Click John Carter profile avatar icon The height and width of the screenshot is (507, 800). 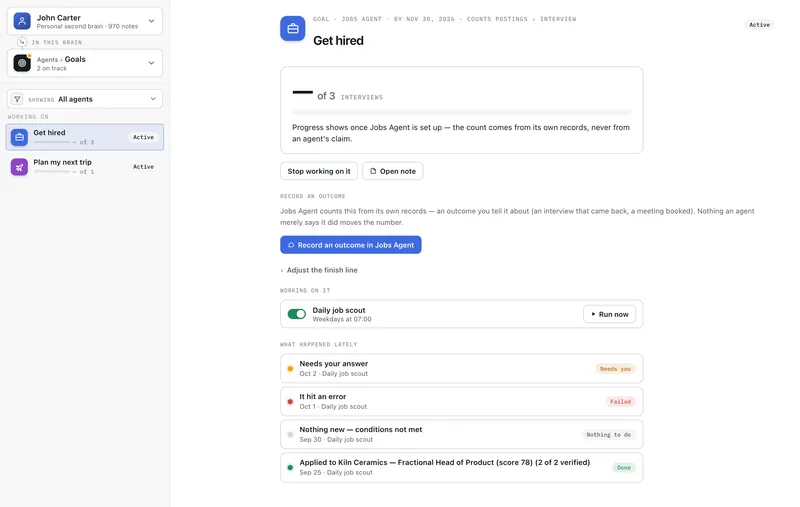[x=22, y=21]
